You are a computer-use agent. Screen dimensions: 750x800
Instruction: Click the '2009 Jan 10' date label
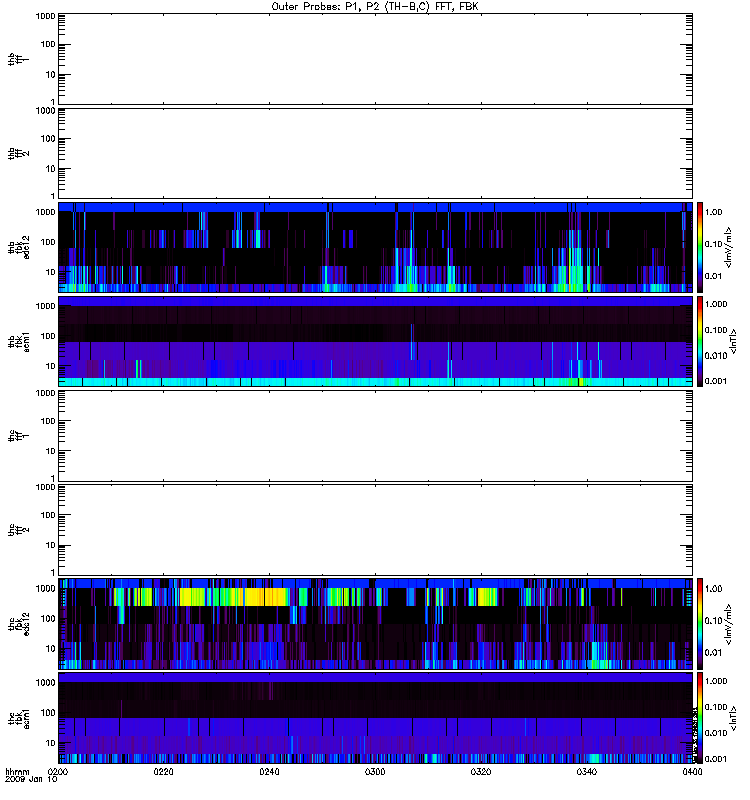click(x=31, y=779)
